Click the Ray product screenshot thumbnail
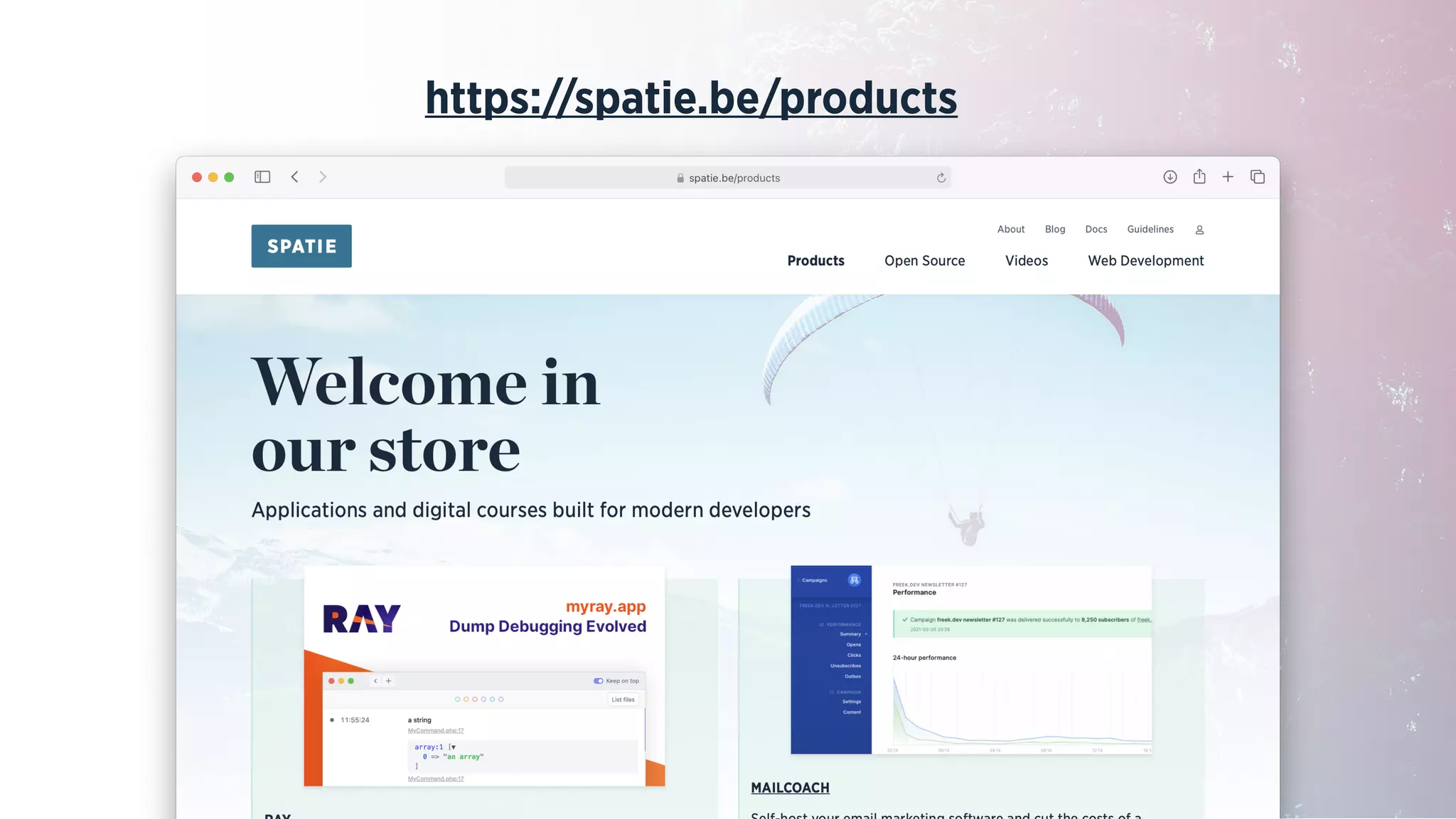Screen dimensions: 1456x819 [484, 676]
